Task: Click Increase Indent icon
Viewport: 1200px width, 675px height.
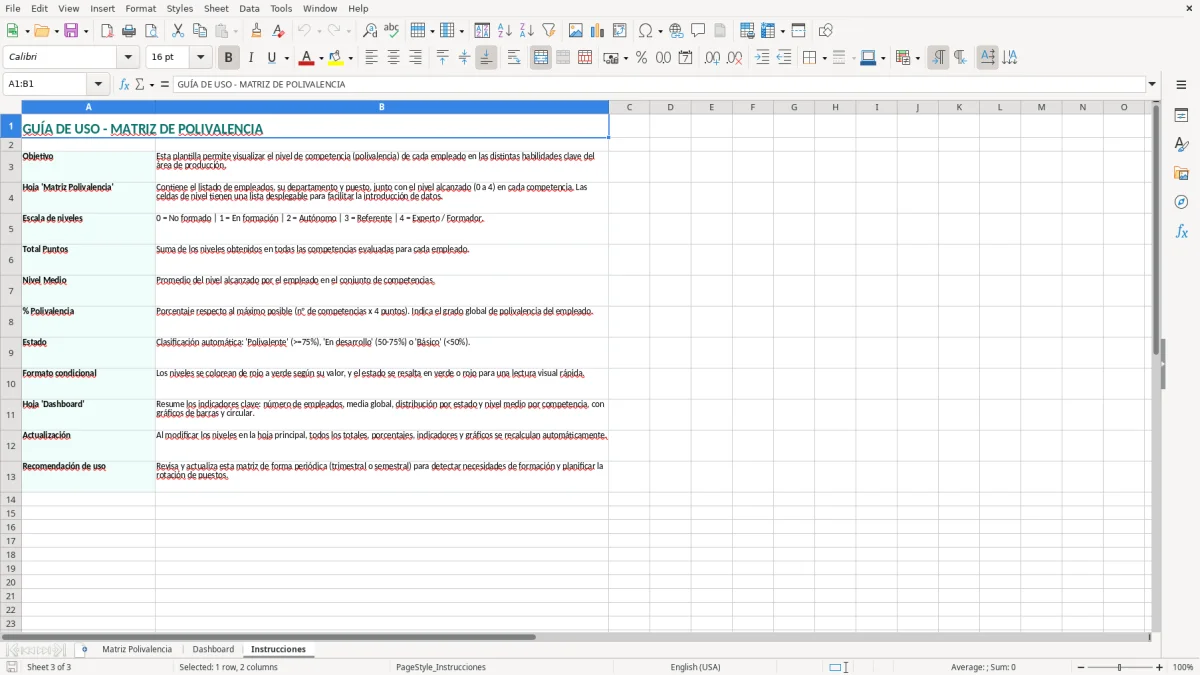Action: [762, 58]
